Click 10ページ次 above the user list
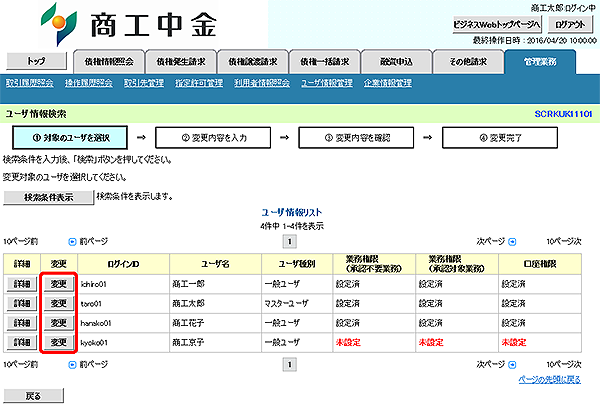This screenshot has width=600, height=419. coord(564,241)
